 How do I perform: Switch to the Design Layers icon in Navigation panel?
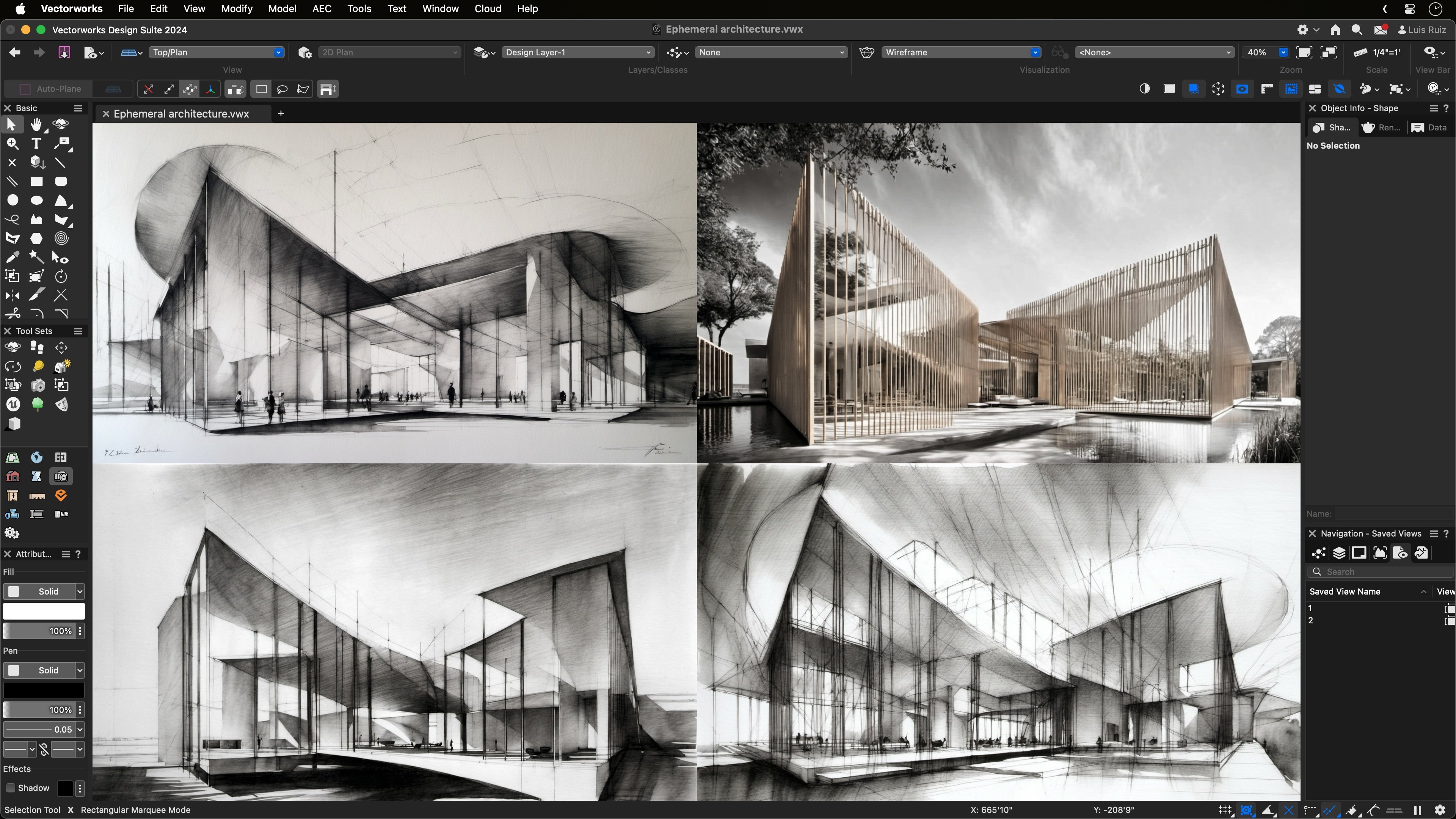point(1338,553)
